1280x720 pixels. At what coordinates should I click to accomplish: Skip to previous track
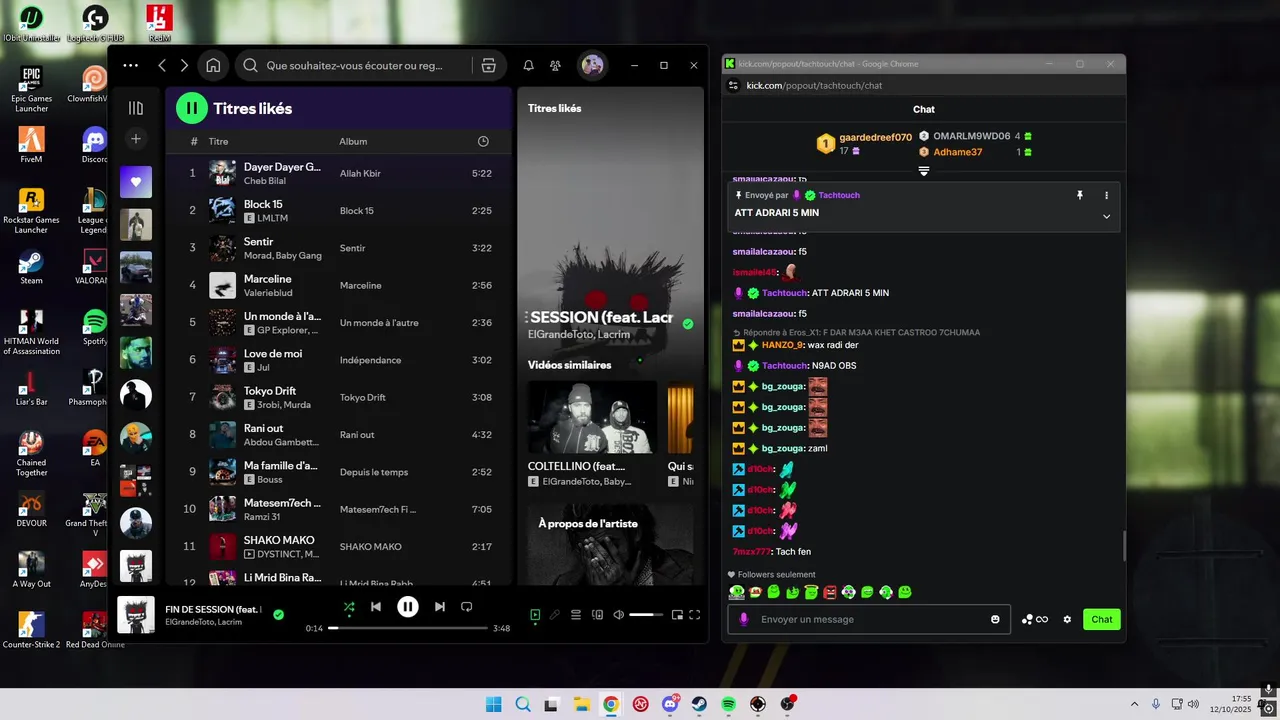pos(376,606)
